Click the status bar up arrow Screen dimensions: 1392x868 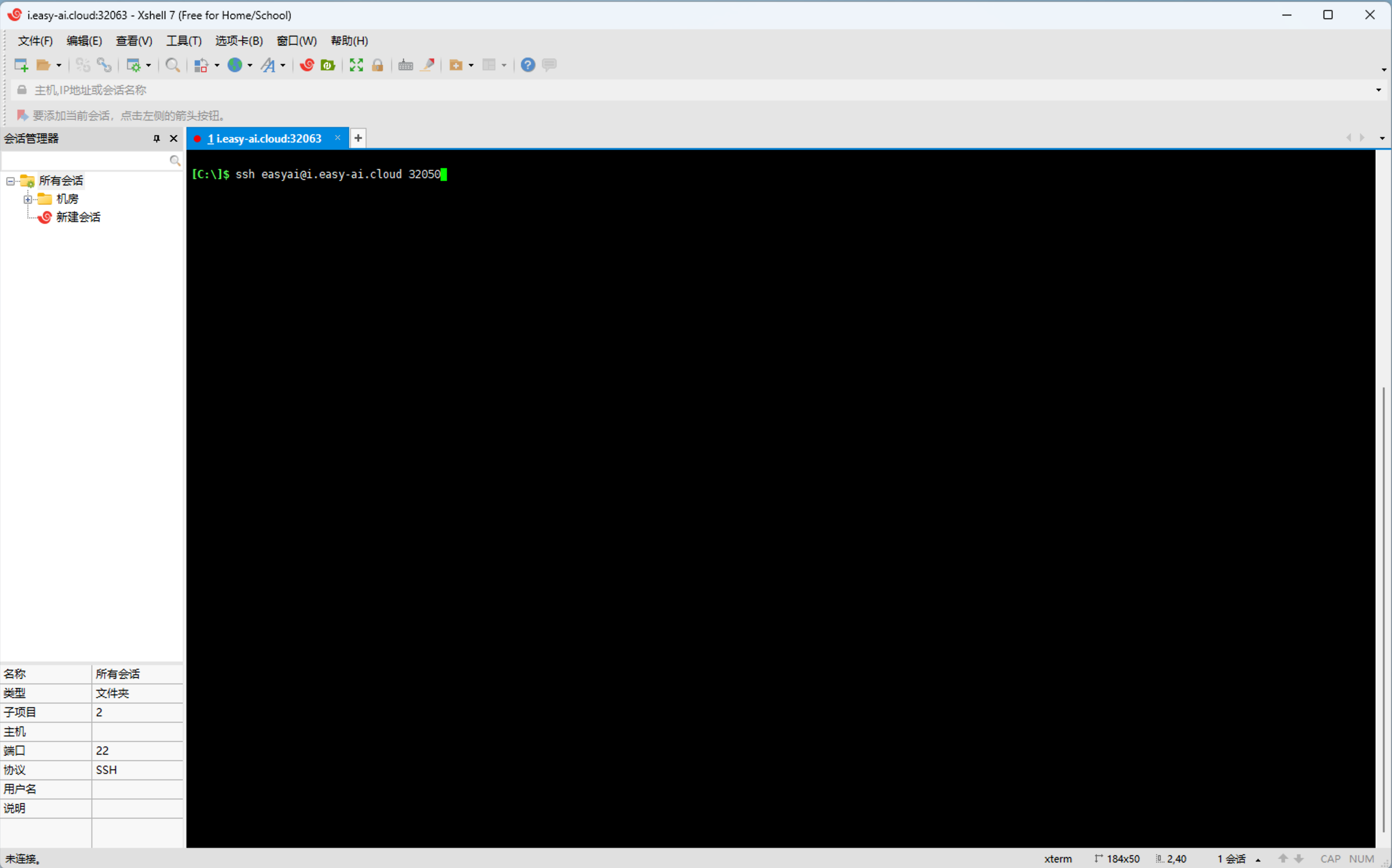tap(1283, 859)
